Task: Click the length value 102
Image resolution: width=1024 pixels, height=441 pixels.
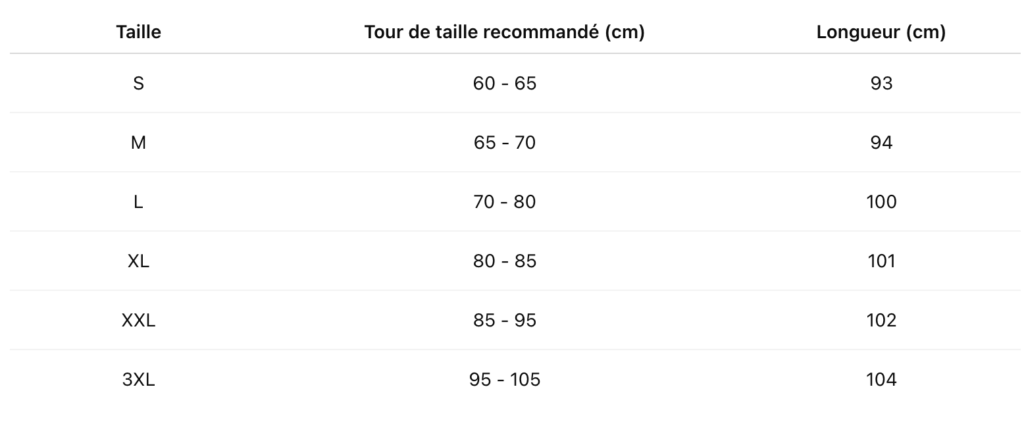Action: tap(881, 320)
